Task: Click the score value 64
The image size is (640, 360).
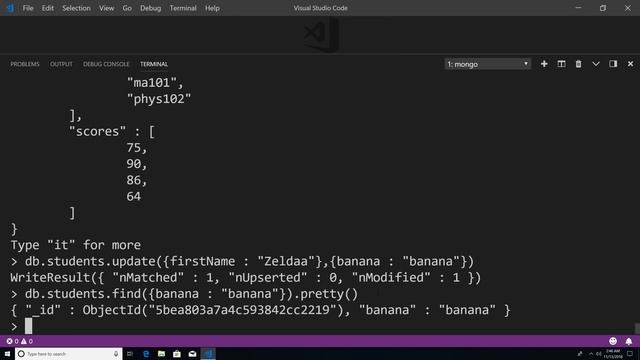Action: (133, 196)
